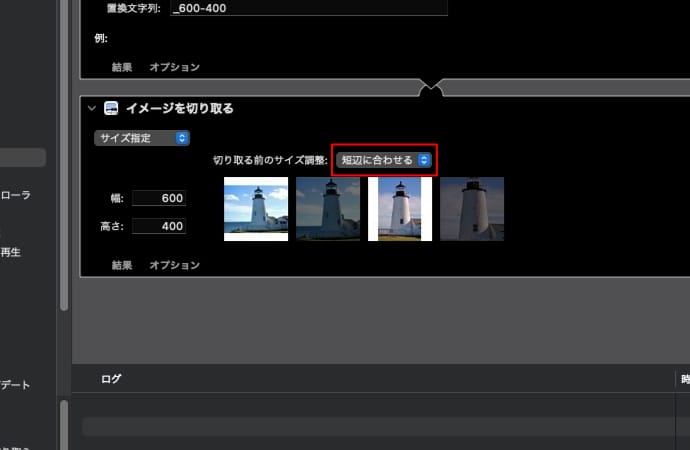Open the 短辺に合わせる size adjustment dropdown

(385, 160)
